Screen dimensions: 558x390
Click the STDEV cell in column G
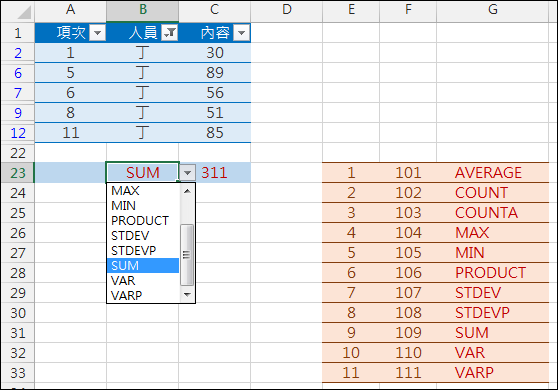tap(493, 292)
